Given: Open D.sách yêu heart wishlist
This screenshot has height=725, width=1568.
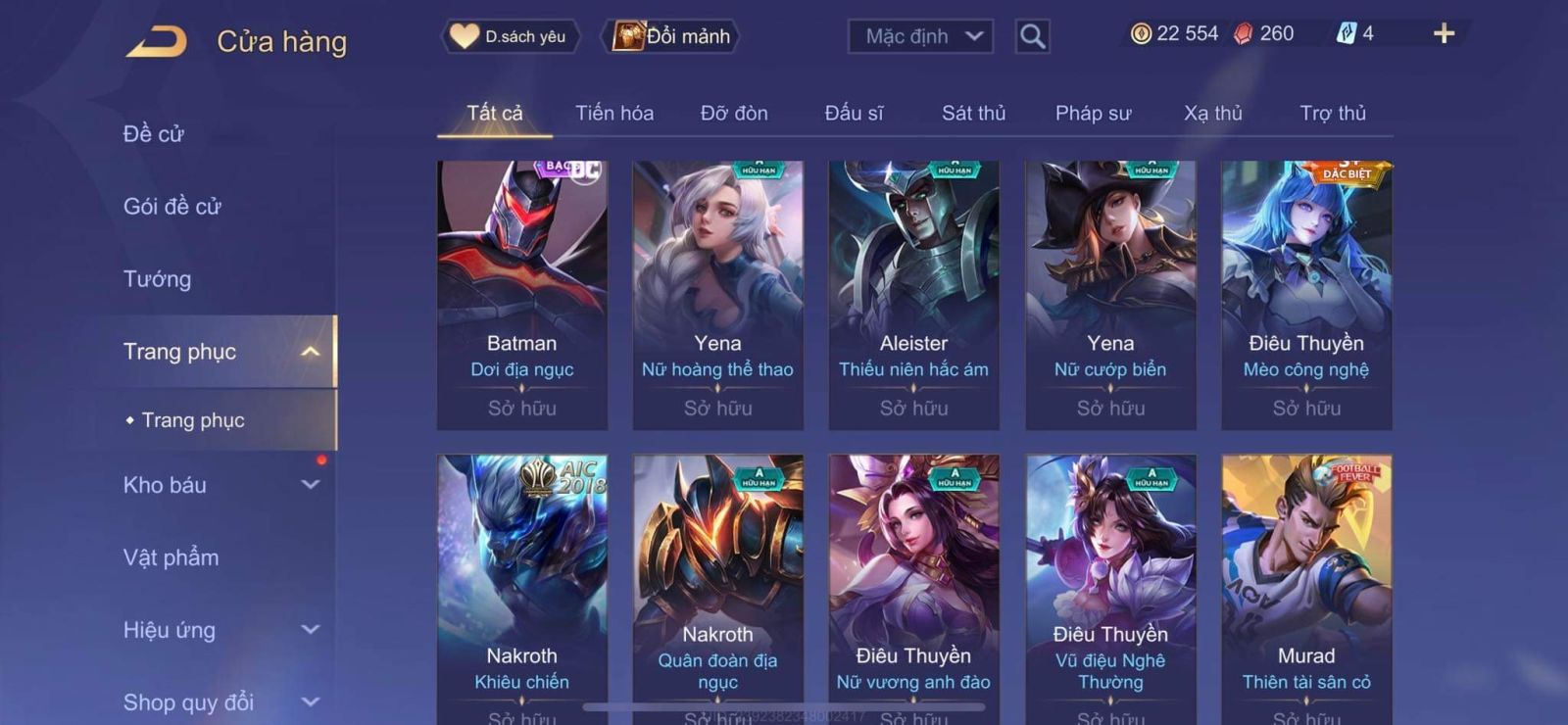Looking at the screenshot, I should pos(509,37).
